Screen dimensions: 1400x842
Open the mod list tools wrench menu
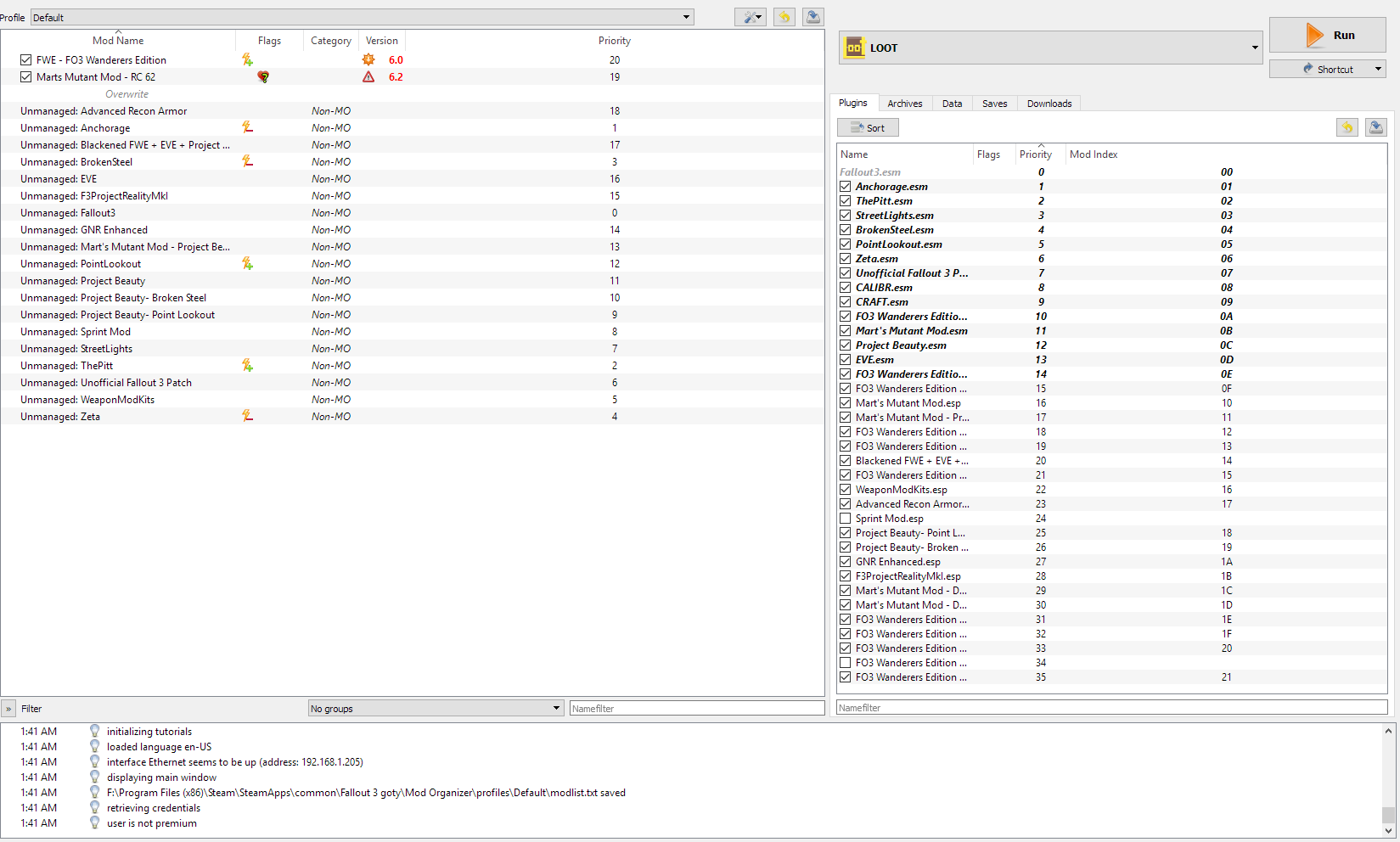click(x=751, y=17)
